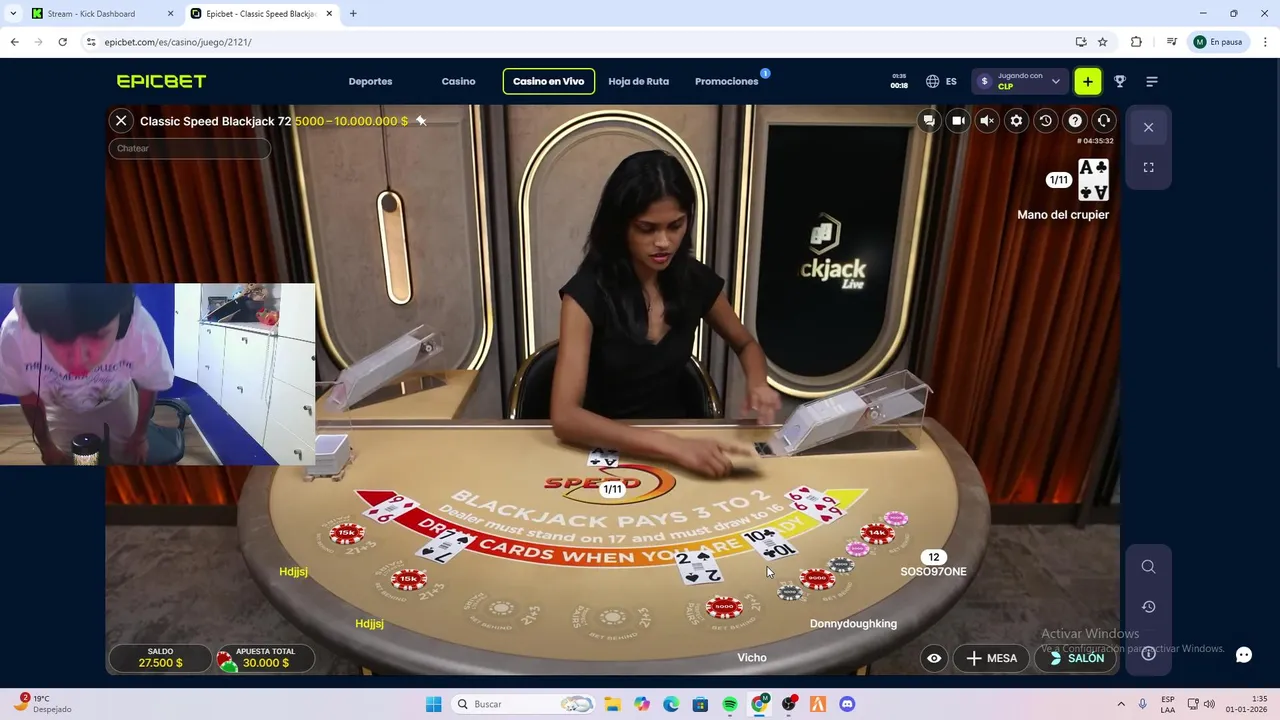This screenshot has height=720, width=1280.
Task: Click the SALDO 27.500 $ balance display
Action: (160, 658)
